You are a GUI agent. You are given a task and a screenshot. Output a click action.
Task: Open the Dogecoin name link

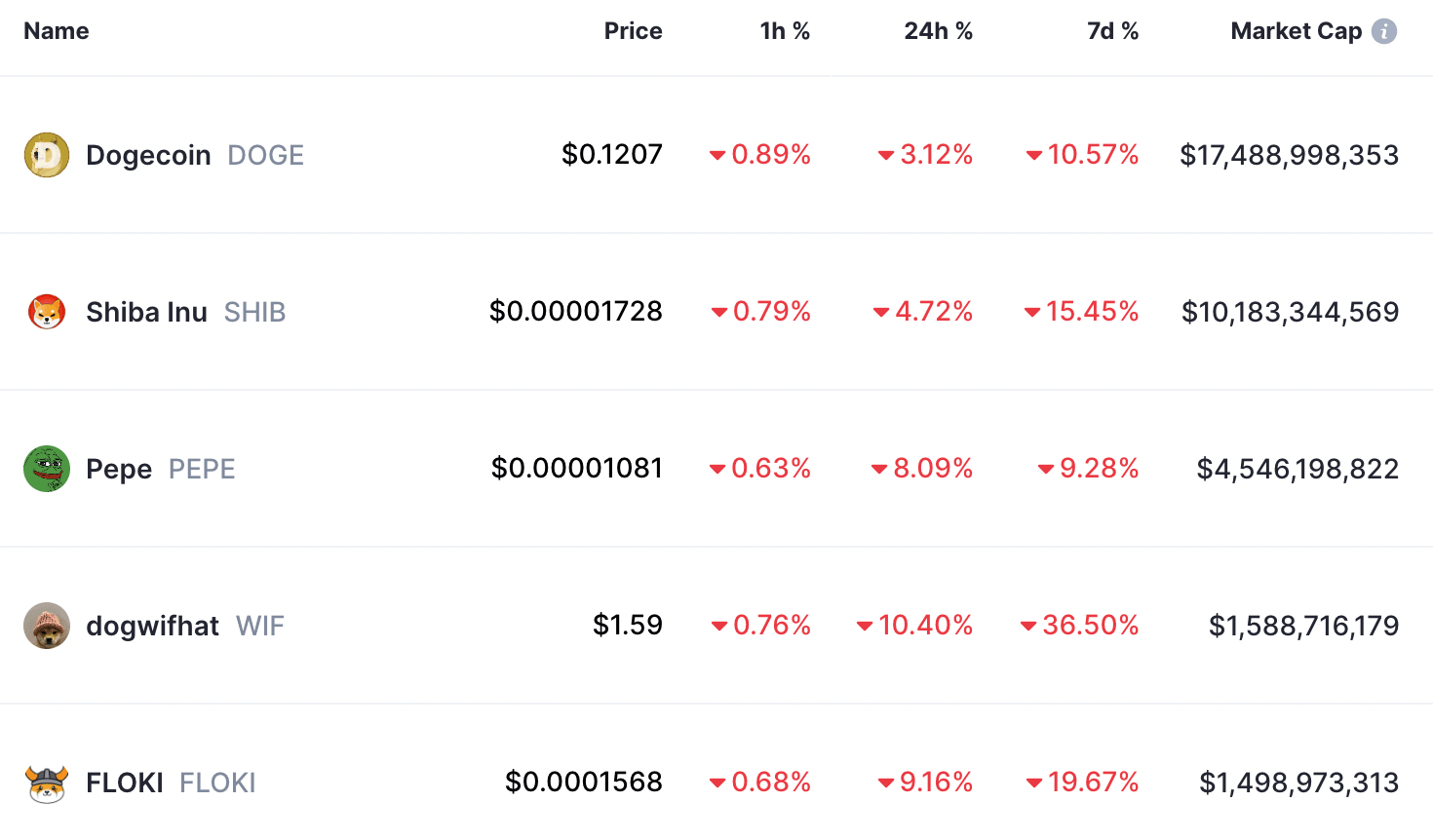coord(148,155)
